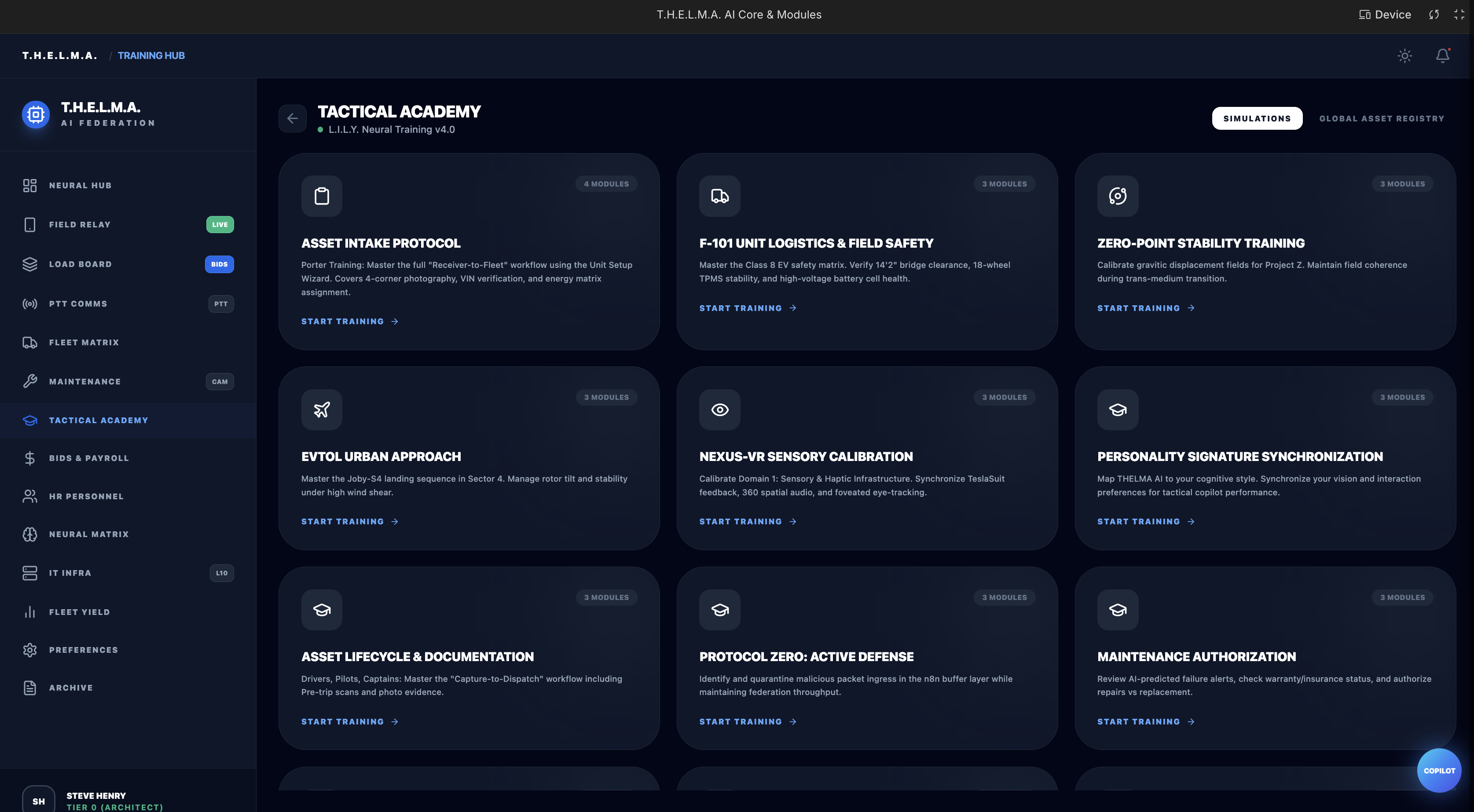Select Fleet Matrix truck icon in sidebar

tap(30, 342)
